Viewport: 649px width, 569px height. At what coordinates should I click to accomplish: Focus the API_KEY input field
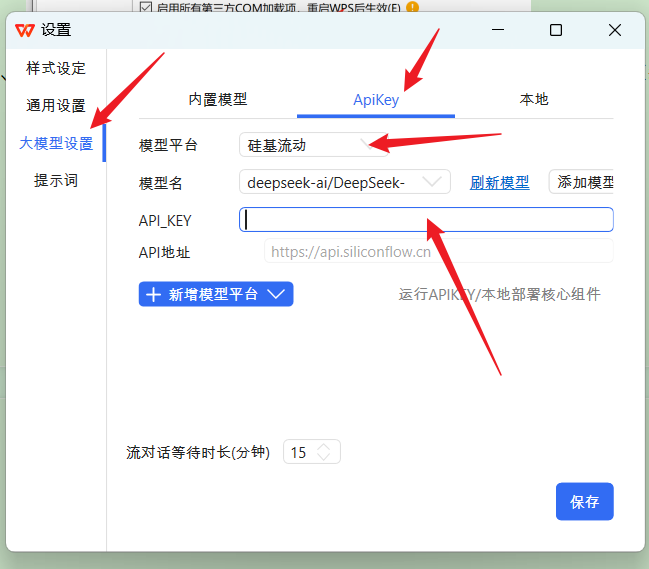point(426,220)
